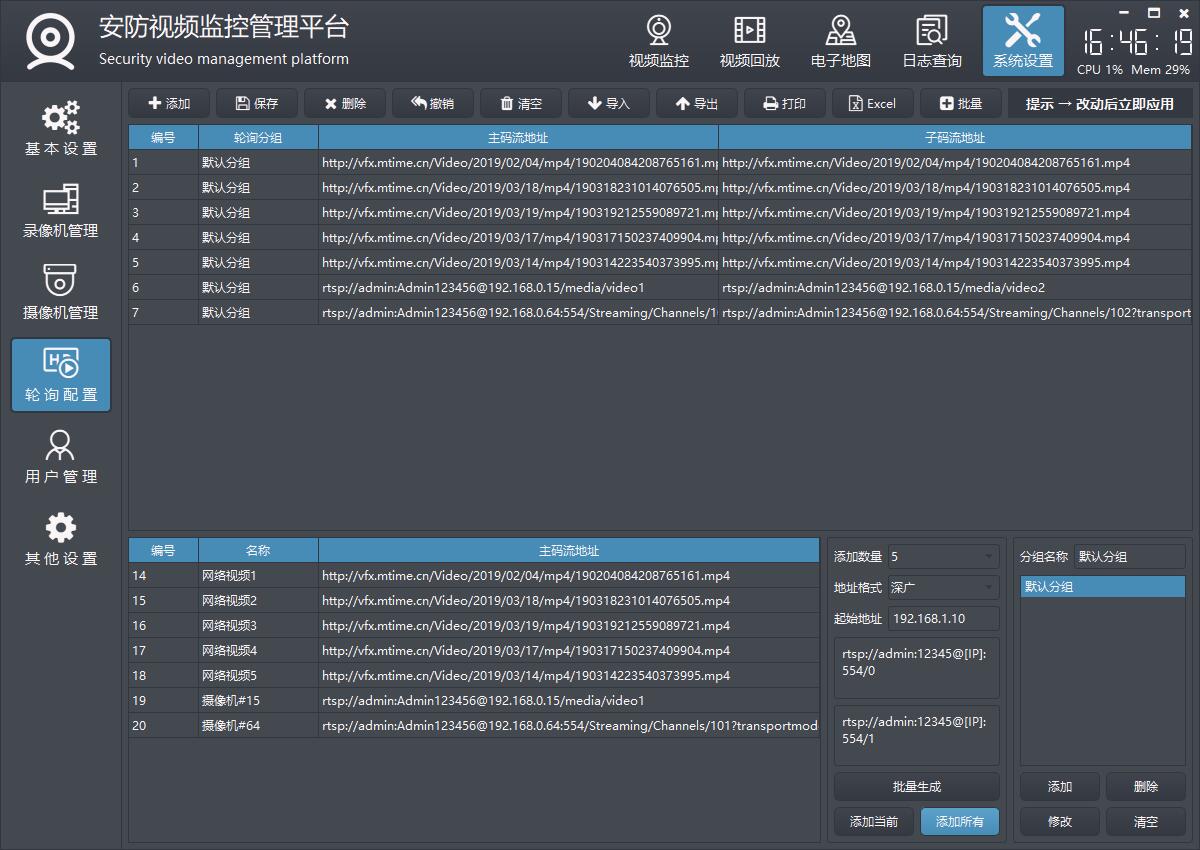Open 摄像机管理 camera management

click(61, 293)
